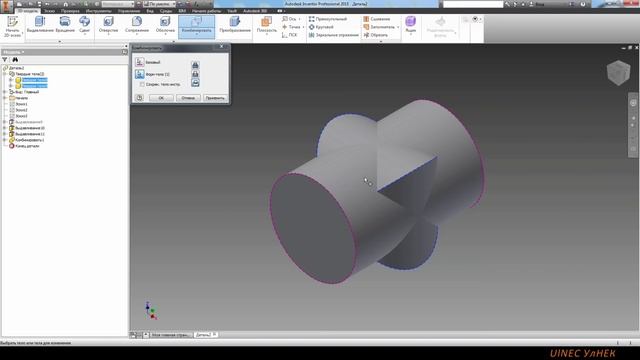Switch to the Вид ribbon tab
640x360 pixels.
pyautogui.click(x=150, y=11)
